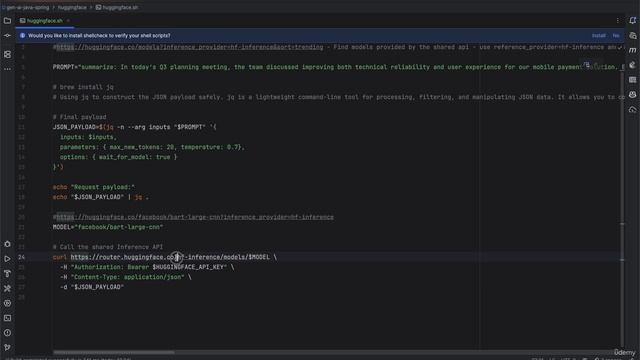Open the tool window icon below the Notifications bell

(633, 36)
